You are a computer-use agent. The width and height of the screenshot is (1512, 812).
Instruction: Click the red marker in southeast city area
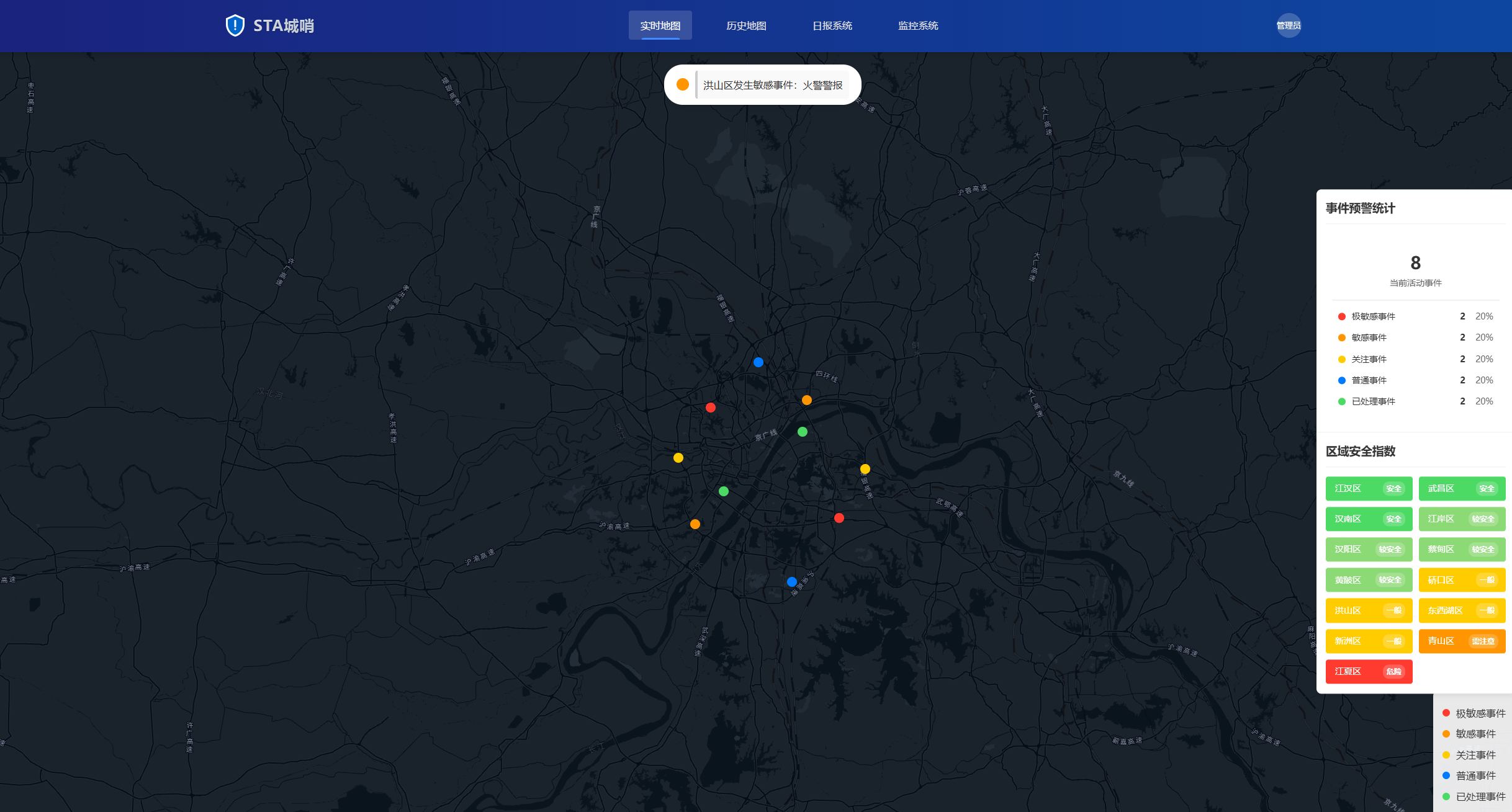839,518
